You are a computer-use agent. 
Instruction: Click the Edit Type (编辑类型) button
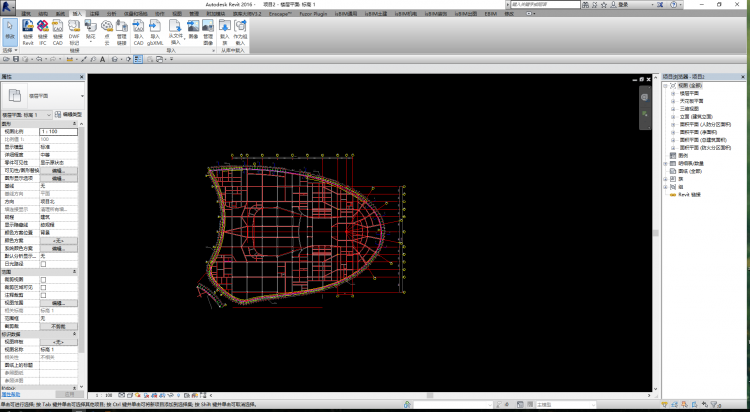70,116
